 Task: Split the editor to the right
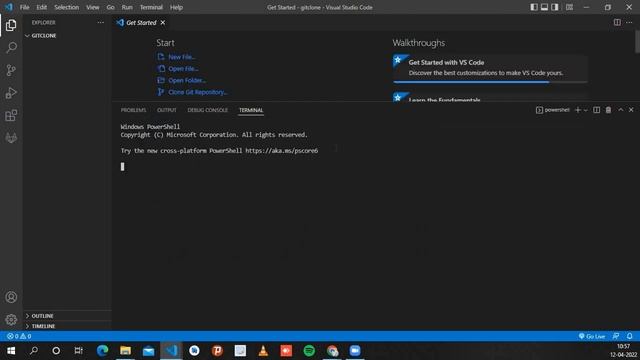click(x=617, y=22)
